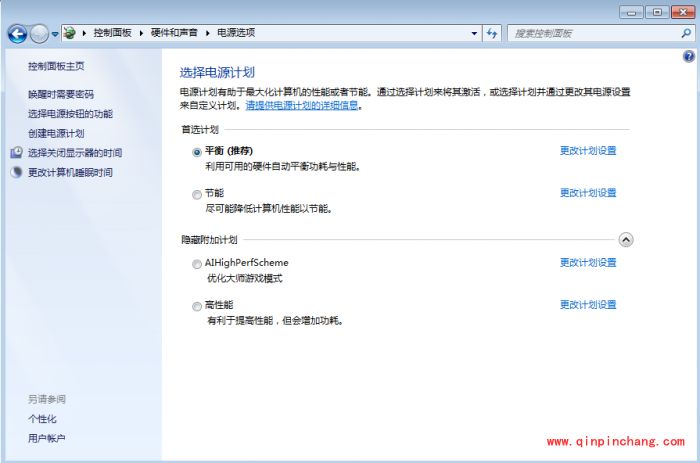Expand arrow before 硬件和声音 breadcrumb
Viewport: 700px width, 463px height.
[141, 33]
